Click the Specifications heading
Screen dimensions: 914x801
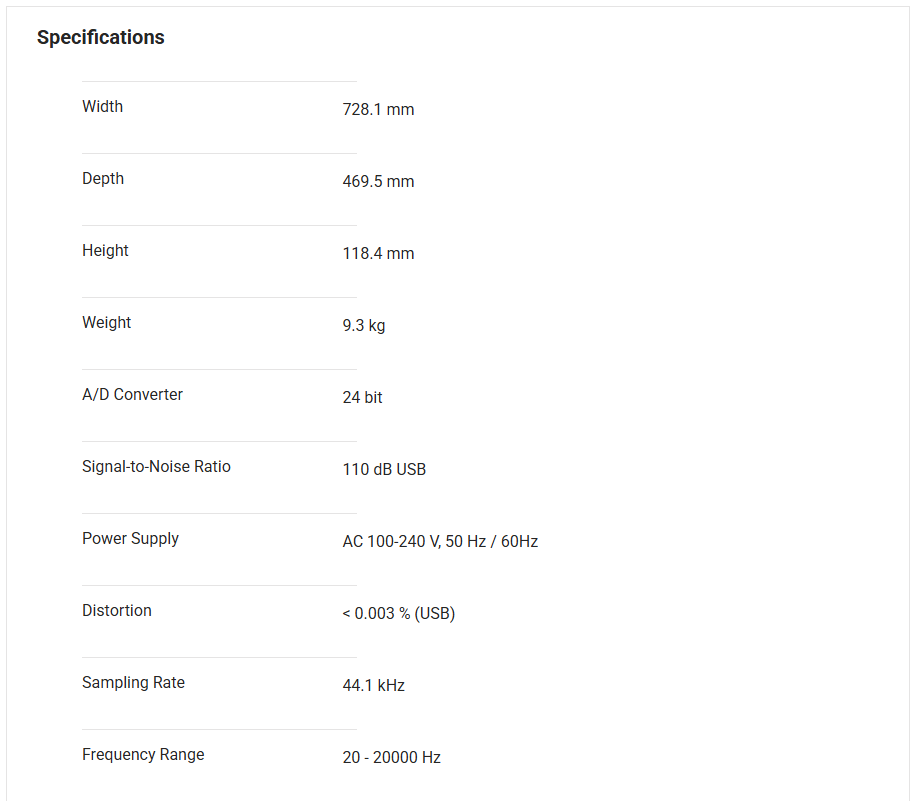[101, 38]
